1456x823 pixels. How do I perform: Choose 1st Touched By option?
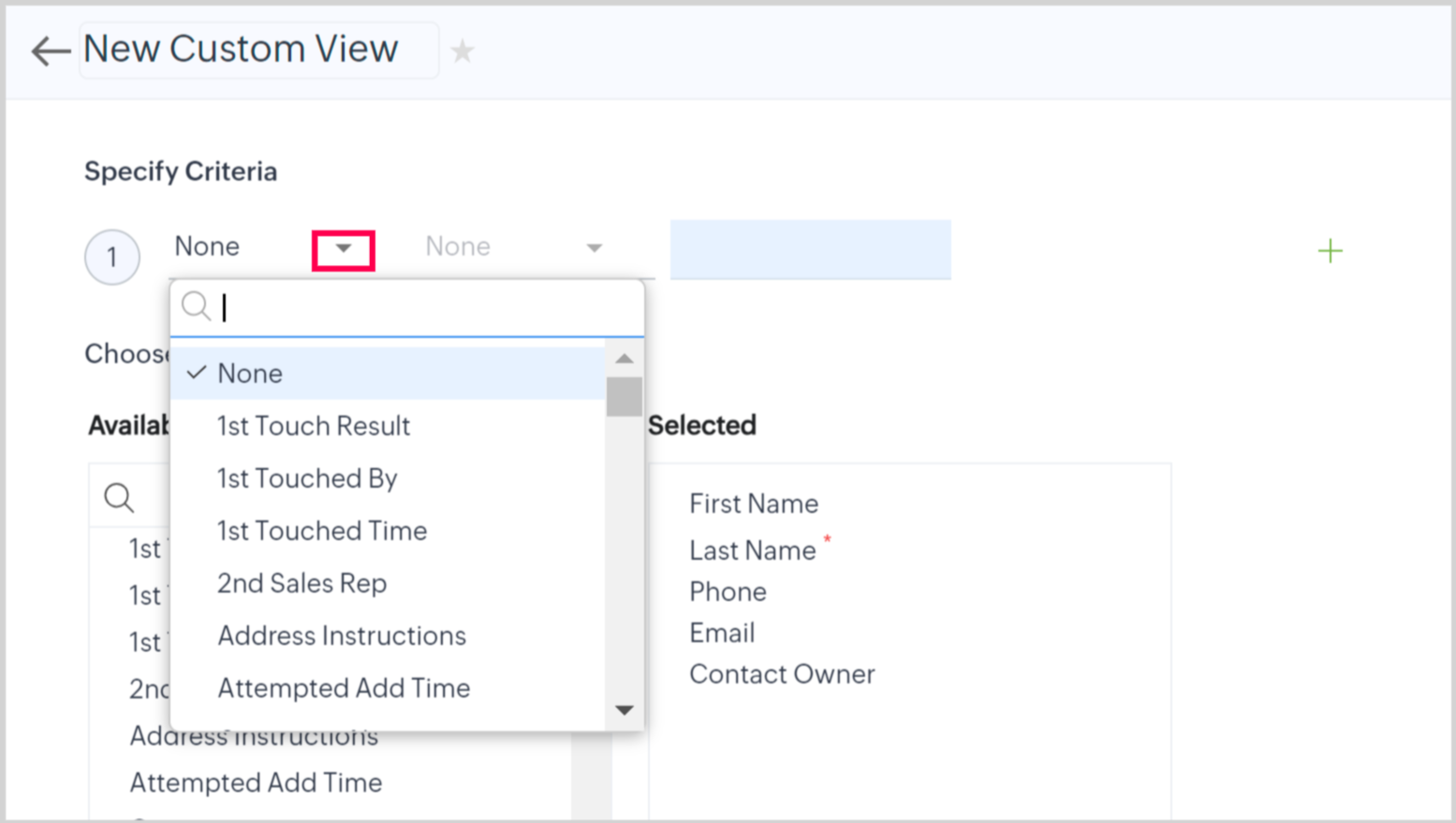[x=307, y=478]
